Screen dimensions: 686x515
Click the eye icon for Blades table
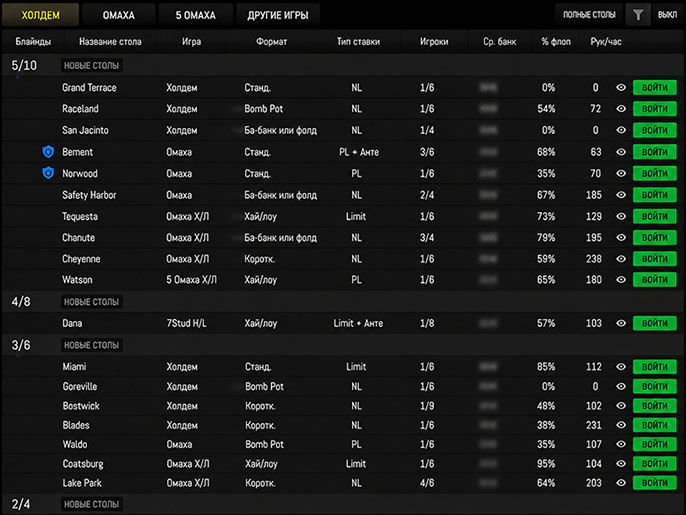tap(621, 425)
